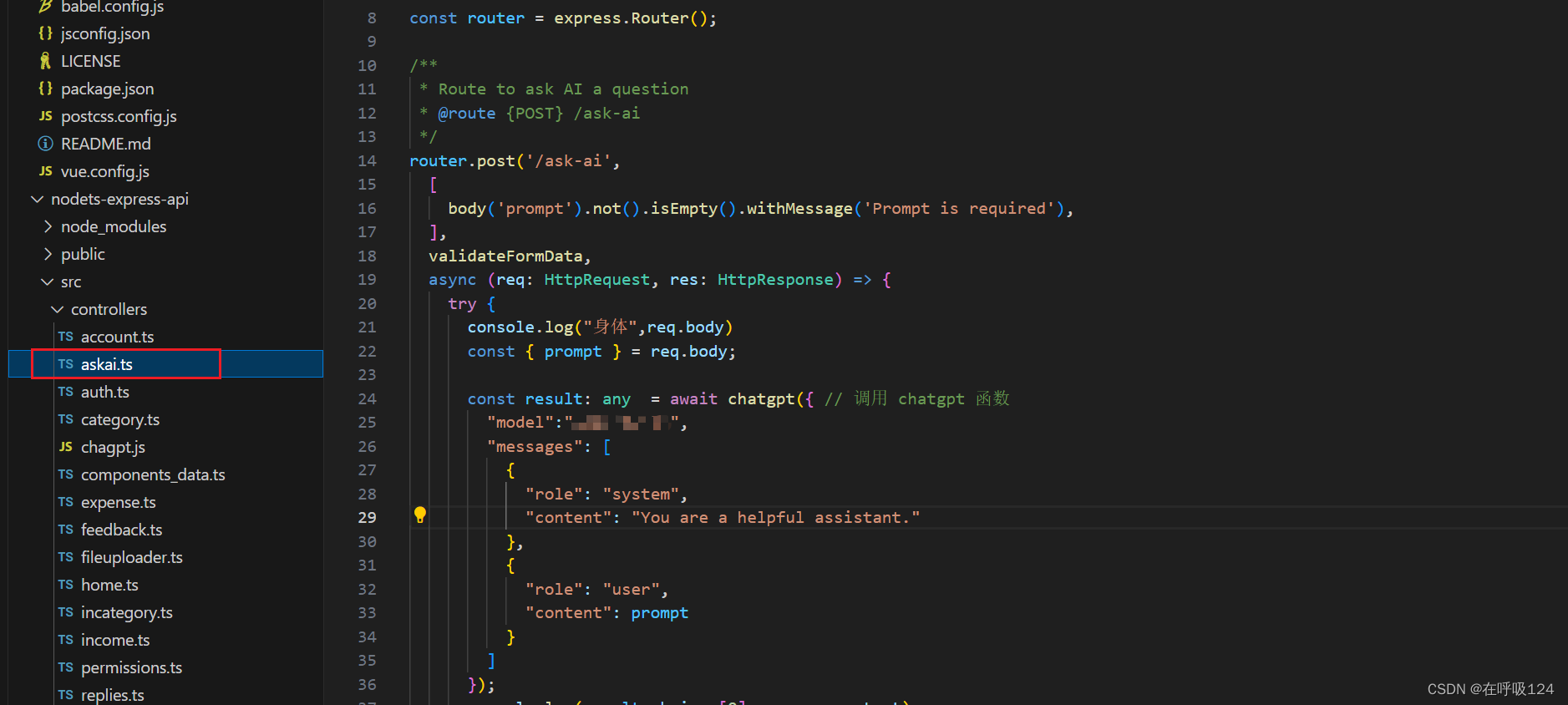Click the Babel icon beside babel.config.js
Viewport: 1568px width, 705px height.
coord(46,7)
